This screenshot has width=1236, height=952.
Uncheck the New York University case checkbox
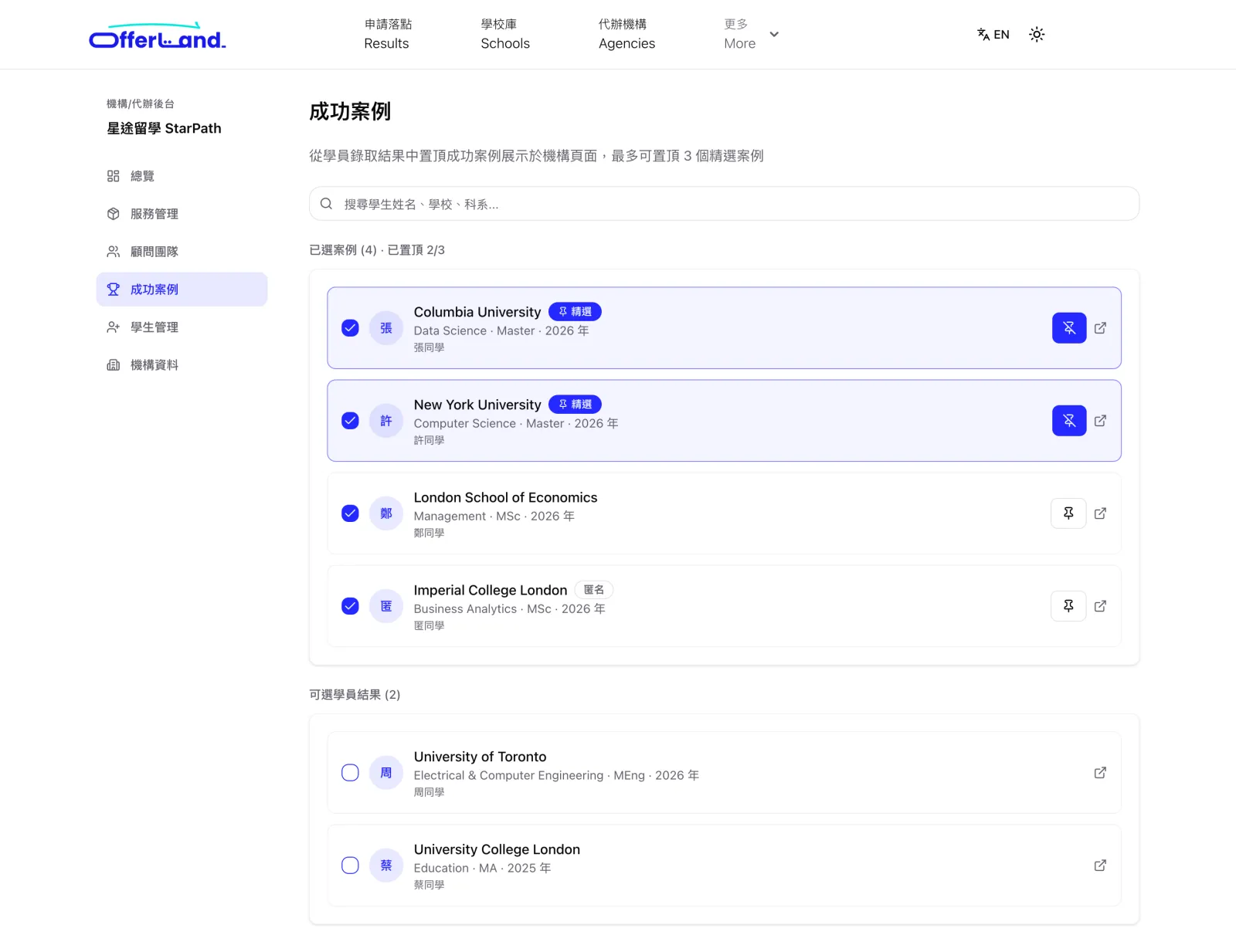click(x=350, y=421)
